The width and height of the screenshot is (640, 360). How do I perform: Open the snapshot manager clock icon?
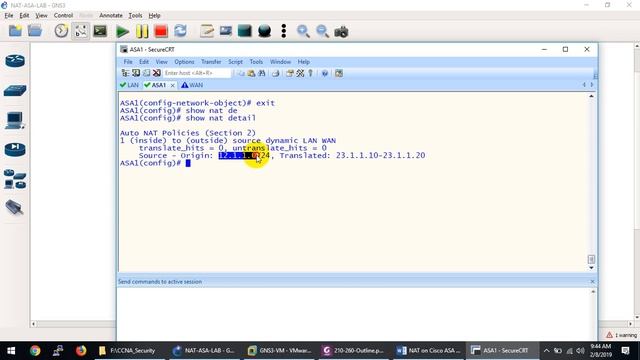pos(61,31)
